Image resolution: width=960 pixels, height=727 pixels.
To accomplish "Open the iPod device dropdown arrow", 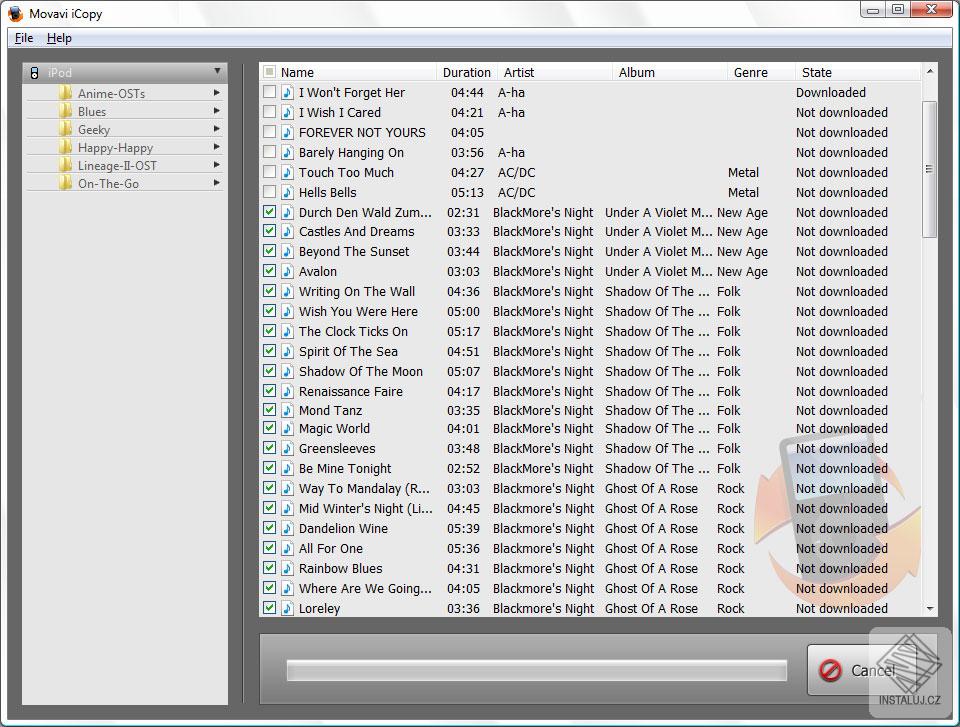I will point(217,72).
